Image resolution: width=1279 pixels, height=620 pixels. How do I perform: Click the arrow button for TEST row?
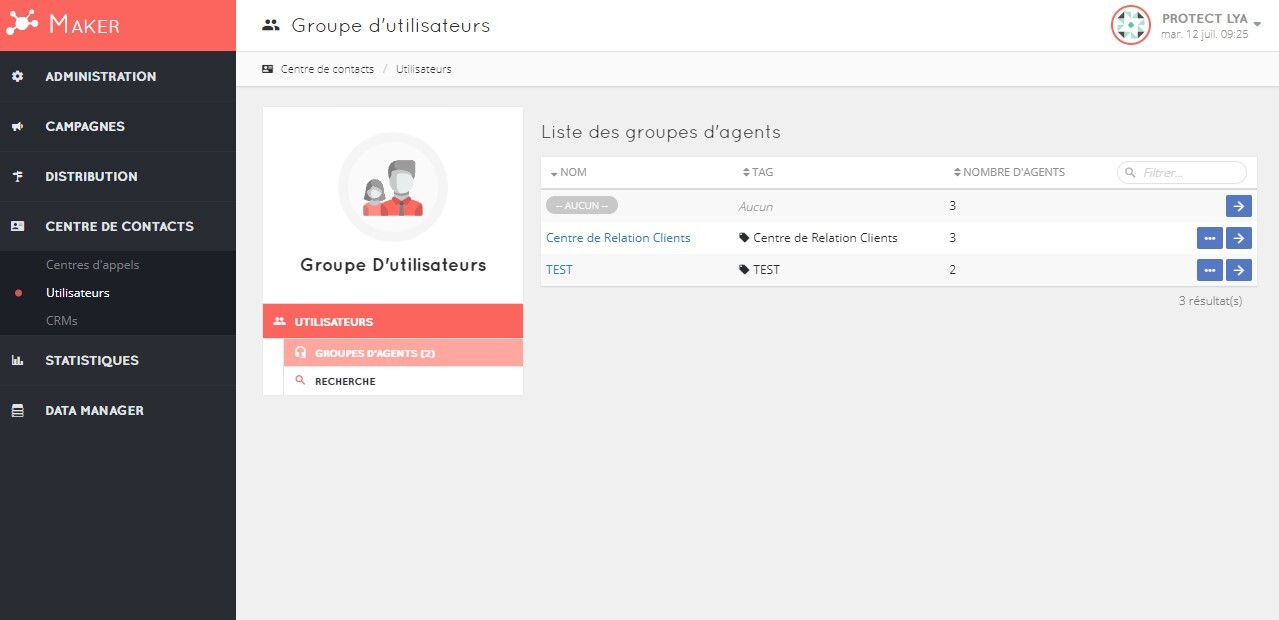[1239, 270]
